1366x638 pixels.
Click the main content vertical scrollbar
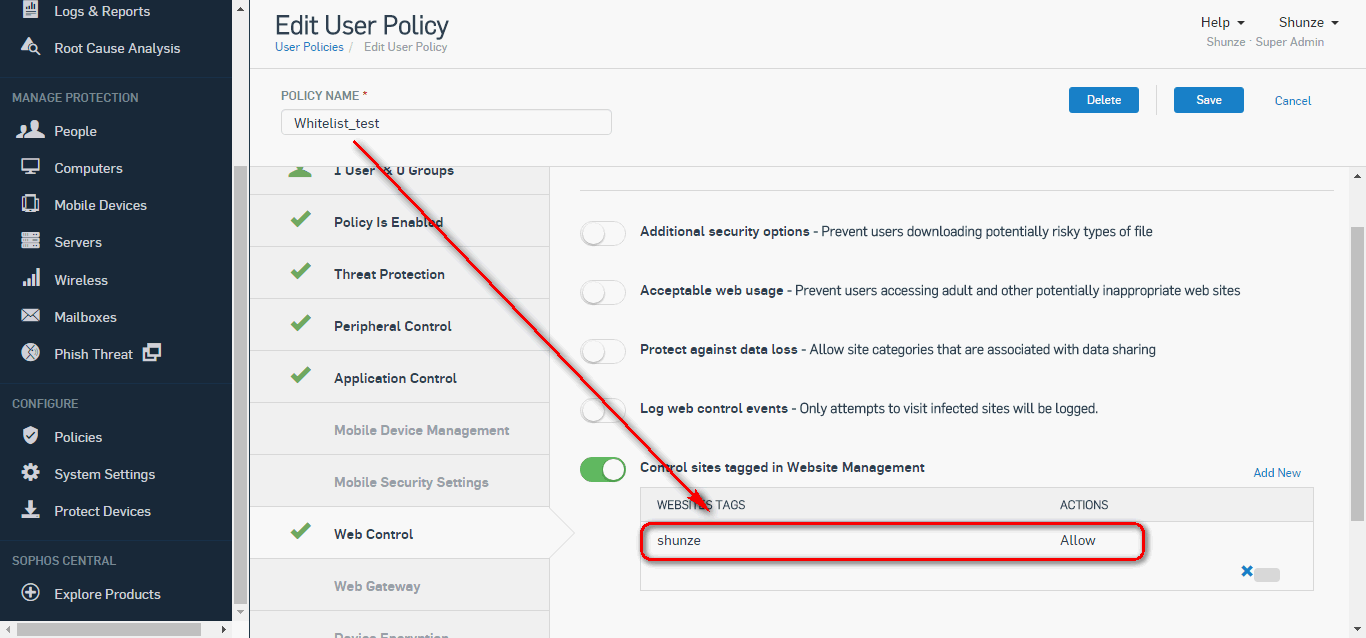tap(1357, 372)
